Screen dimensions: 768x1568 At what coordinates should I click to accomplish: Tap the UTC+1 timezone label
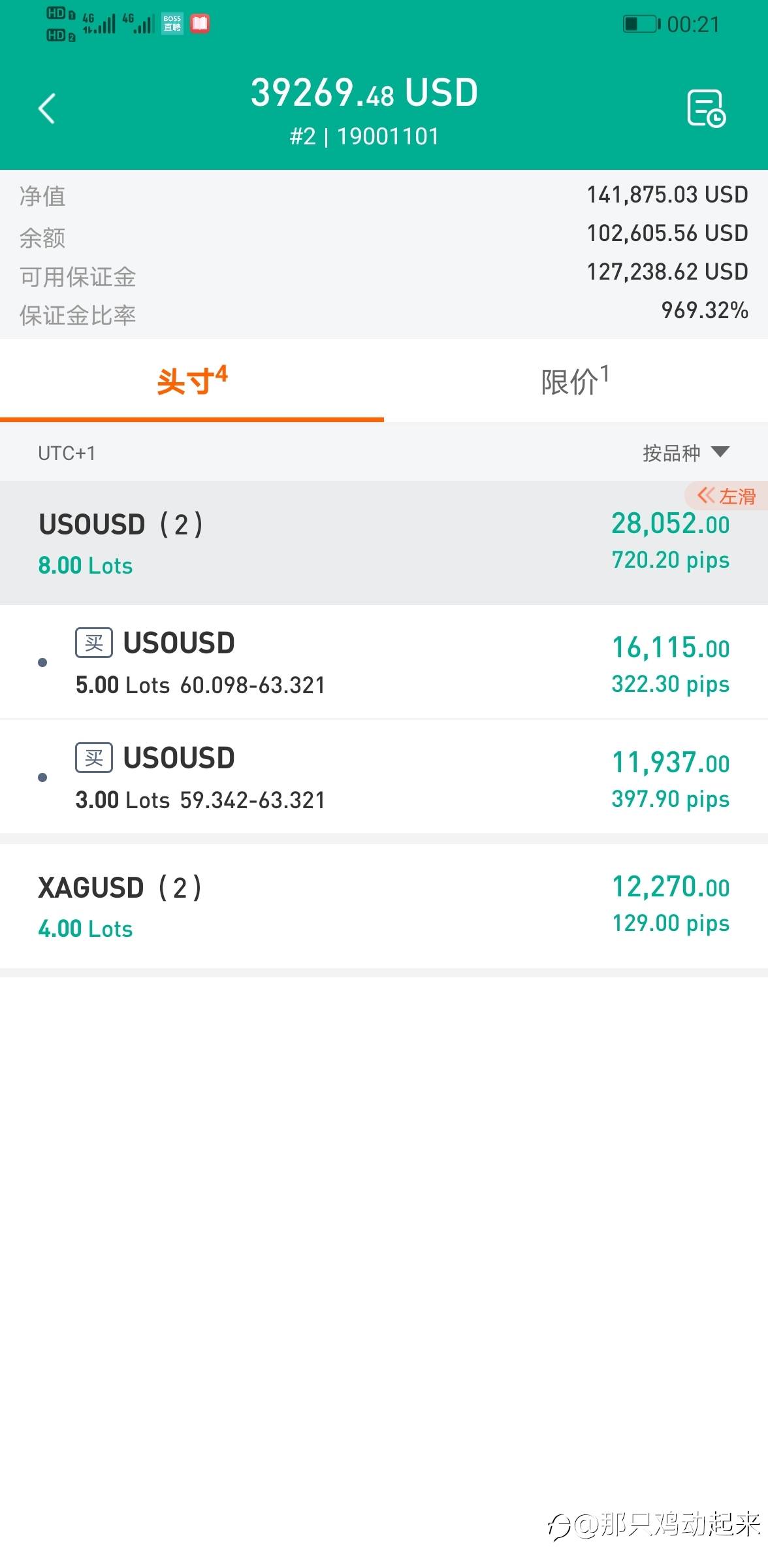click(x=67, y=453)
